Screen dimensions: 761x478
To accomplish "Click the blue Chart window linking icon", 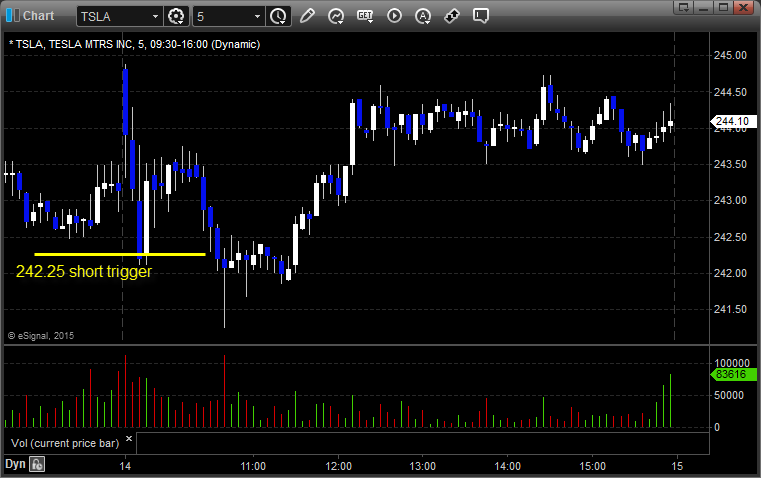I will click(x=12, y=16).
